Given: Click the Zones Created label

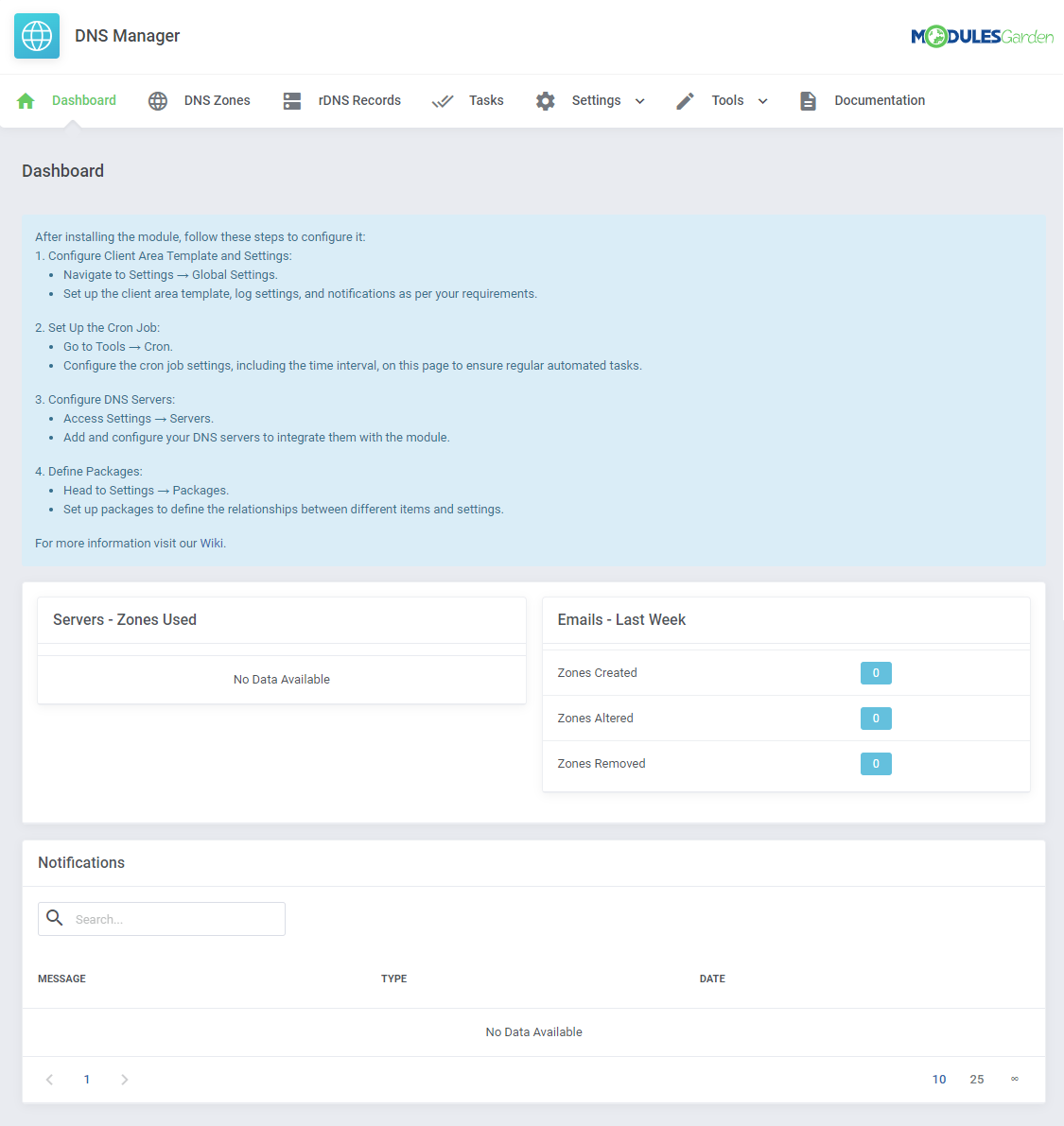Looking at the screenshot, I should [x=597, y=673].
